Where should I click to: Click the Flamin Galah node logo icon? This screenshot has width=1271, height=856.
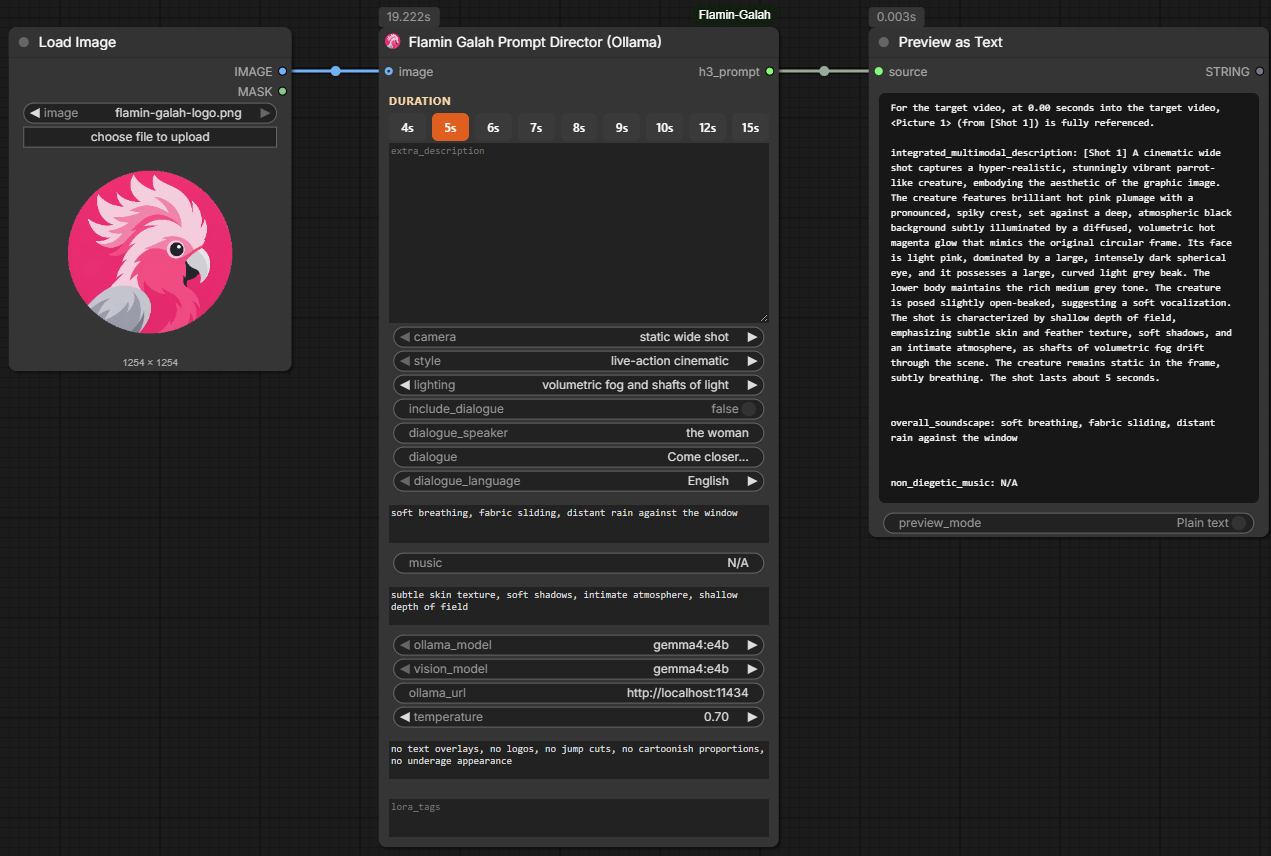point(393,42)
